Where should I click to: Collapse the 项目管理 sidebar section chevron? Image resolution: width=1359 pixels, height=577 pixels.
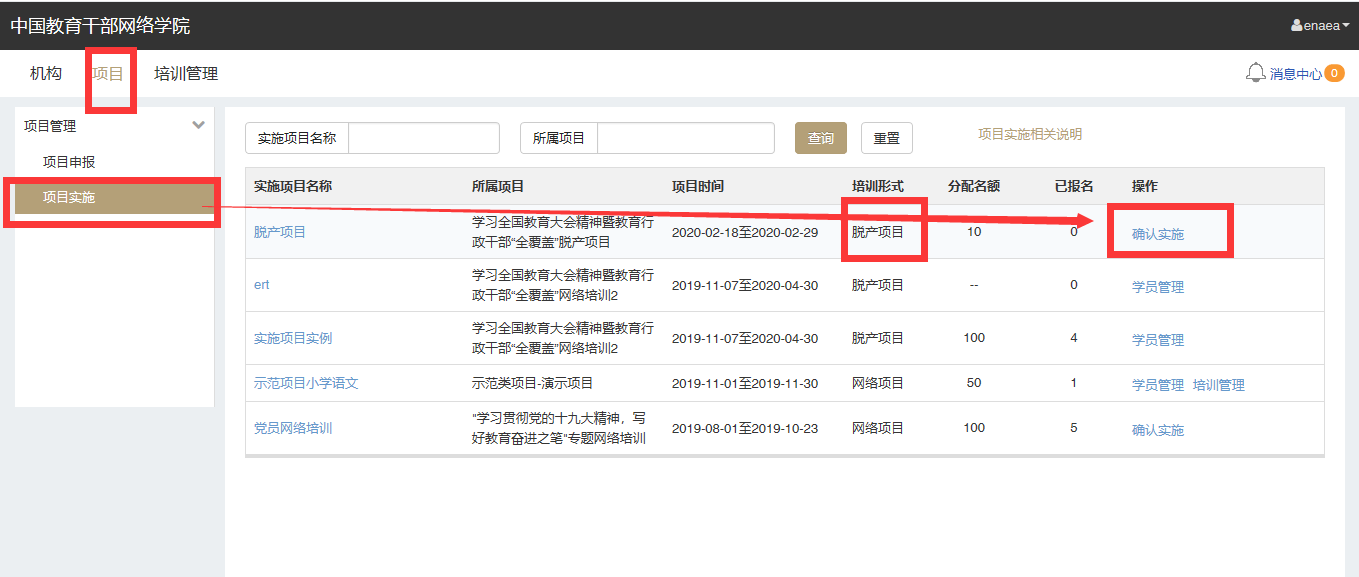click(x=198, y=125)
